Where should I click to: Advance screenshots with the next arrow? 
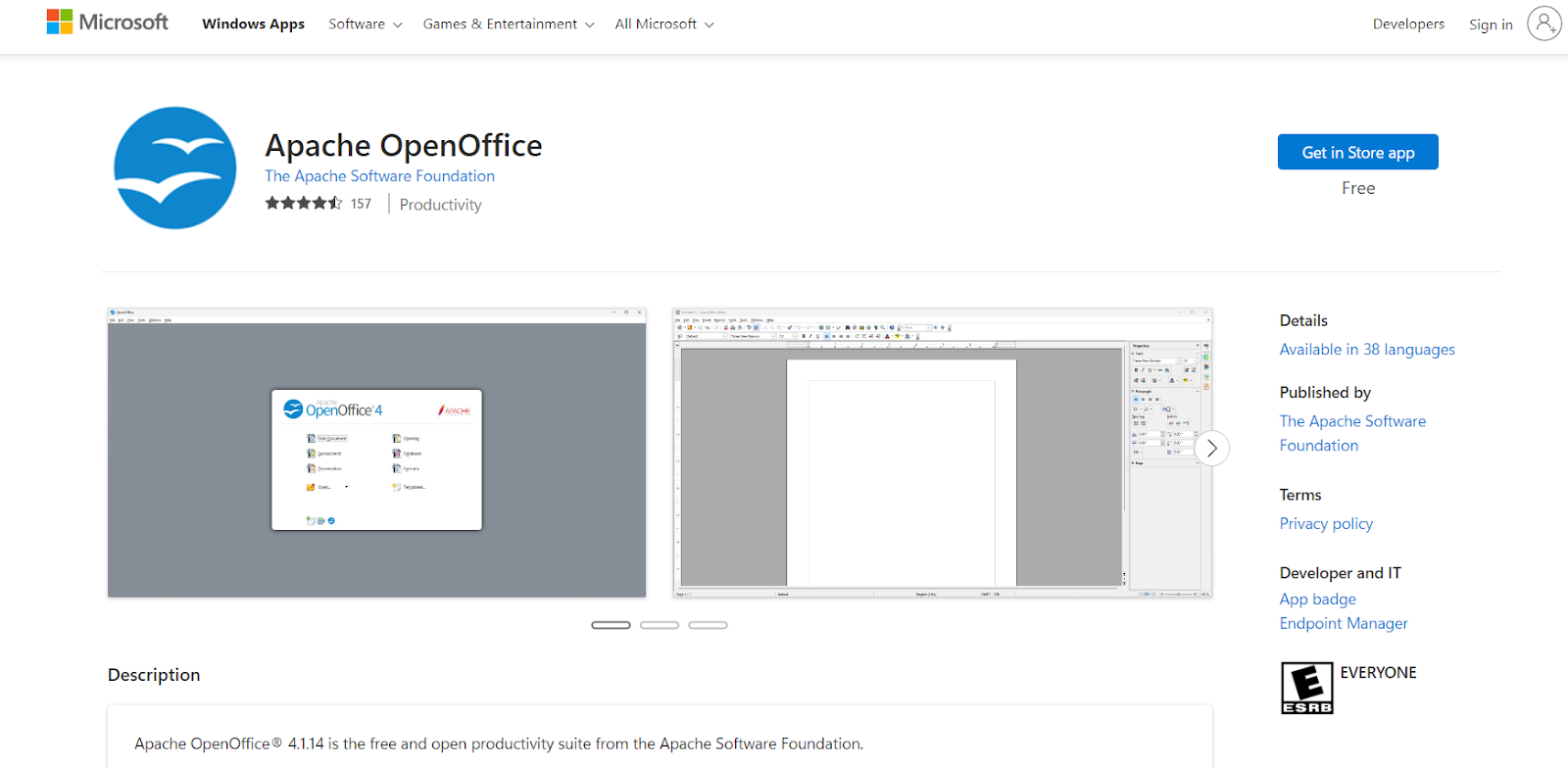(x=1211, y=449)
